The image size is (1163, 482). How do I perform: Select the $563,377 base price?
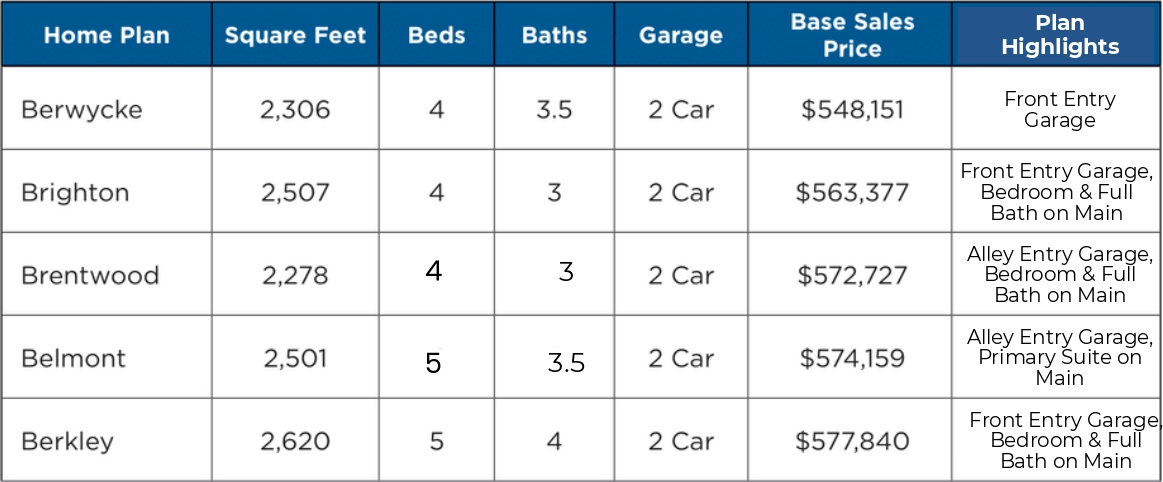click(852, 193)
